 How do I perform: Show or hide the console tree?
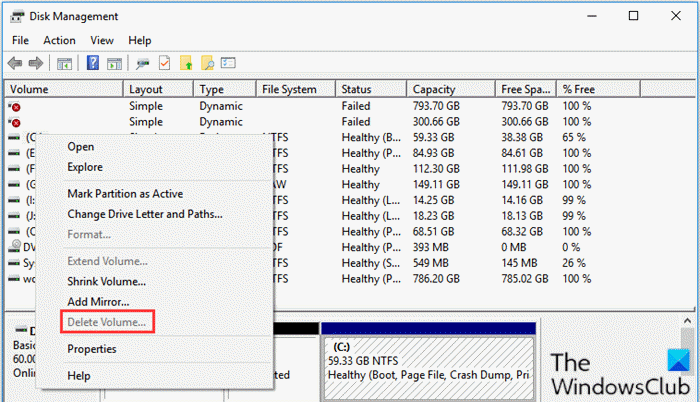point(64,64)
